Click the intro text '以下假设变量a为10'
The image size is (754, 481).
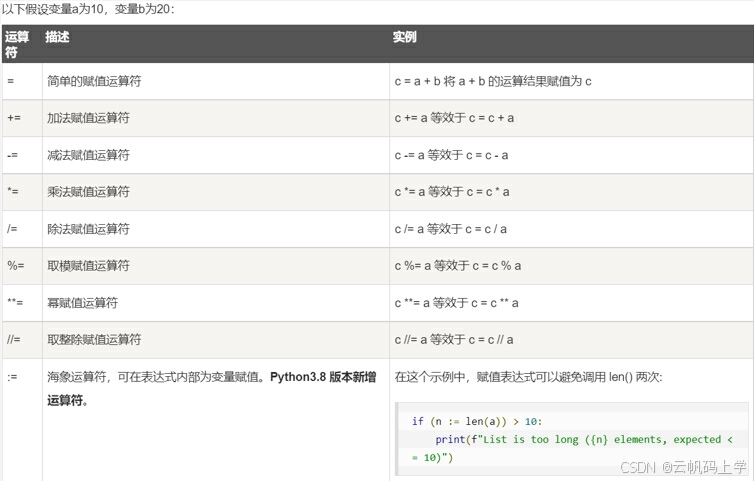pyautogui.click(x=53, y=9)
